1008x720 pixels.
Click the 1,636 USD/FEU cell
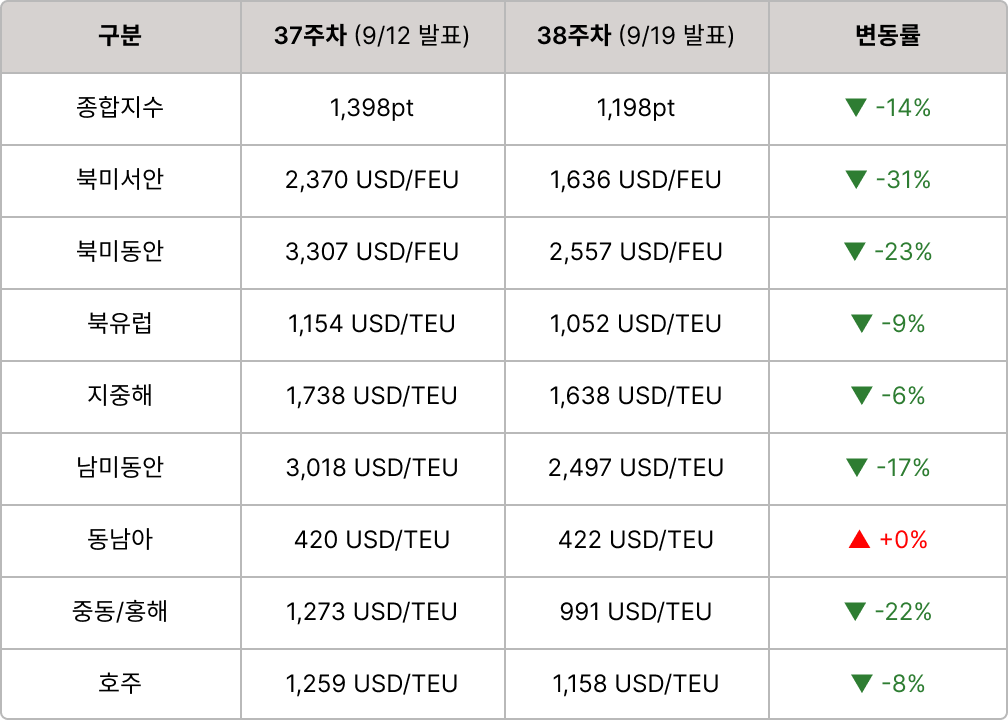click(636, 180)
